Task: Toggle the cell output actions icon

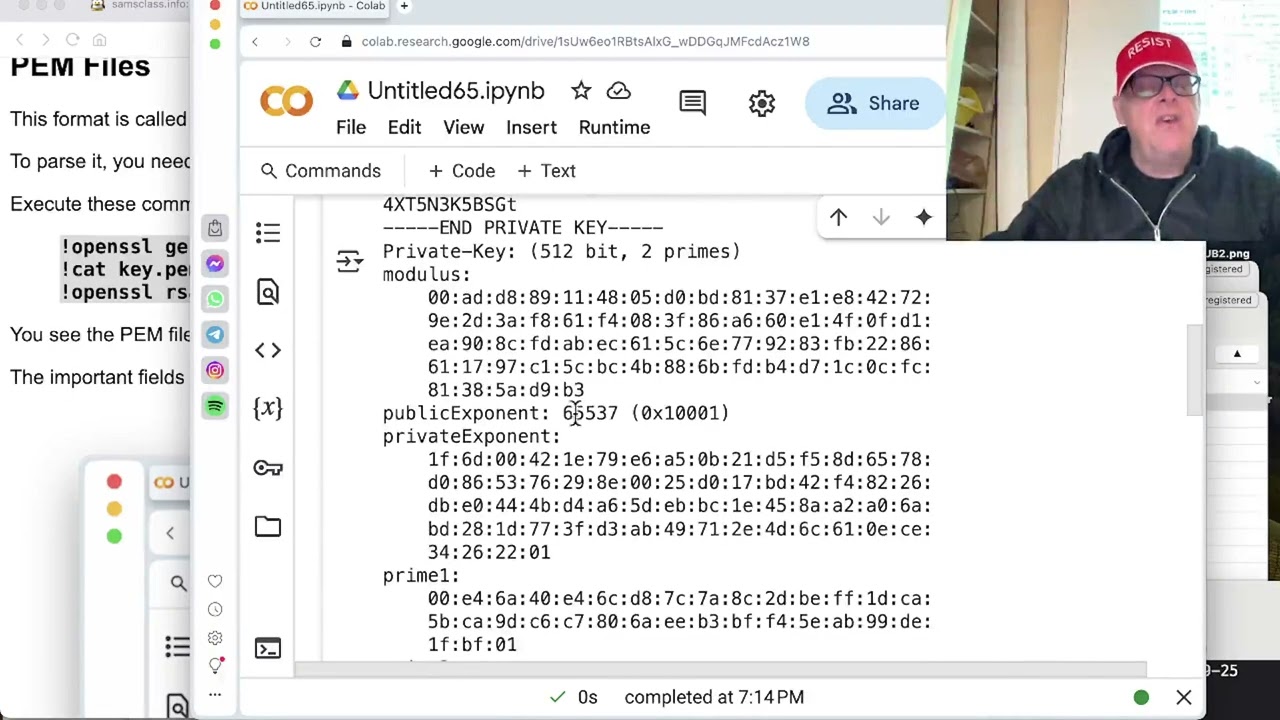Action: coord(349,262)
